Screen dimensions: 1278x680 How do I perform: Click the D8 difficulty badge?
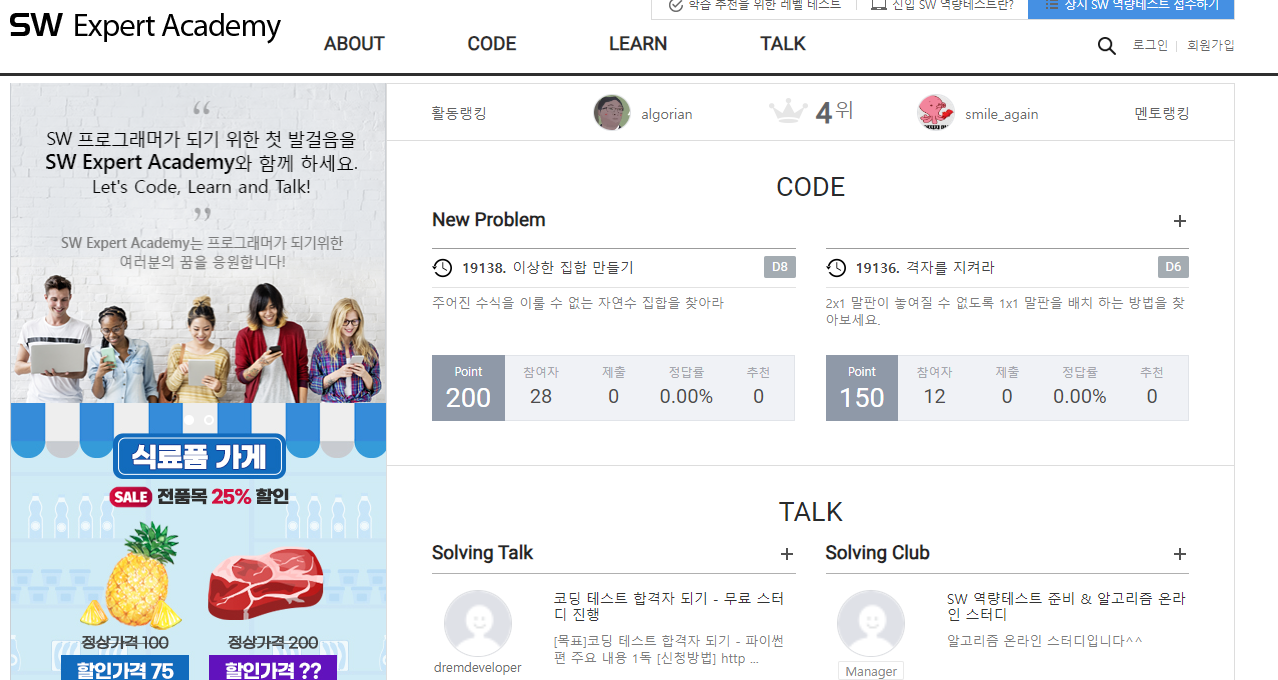pyautogui.click(x=779, y=267)
